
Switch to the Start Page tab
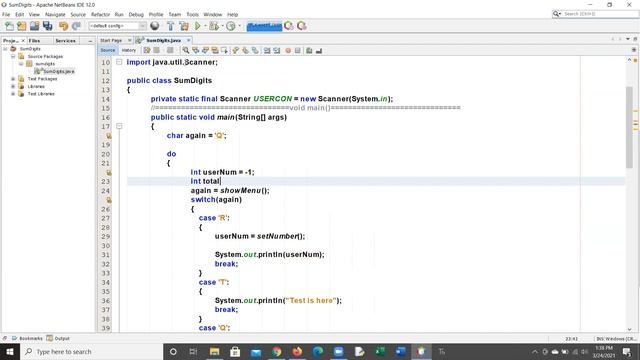(x=111, y=40)
